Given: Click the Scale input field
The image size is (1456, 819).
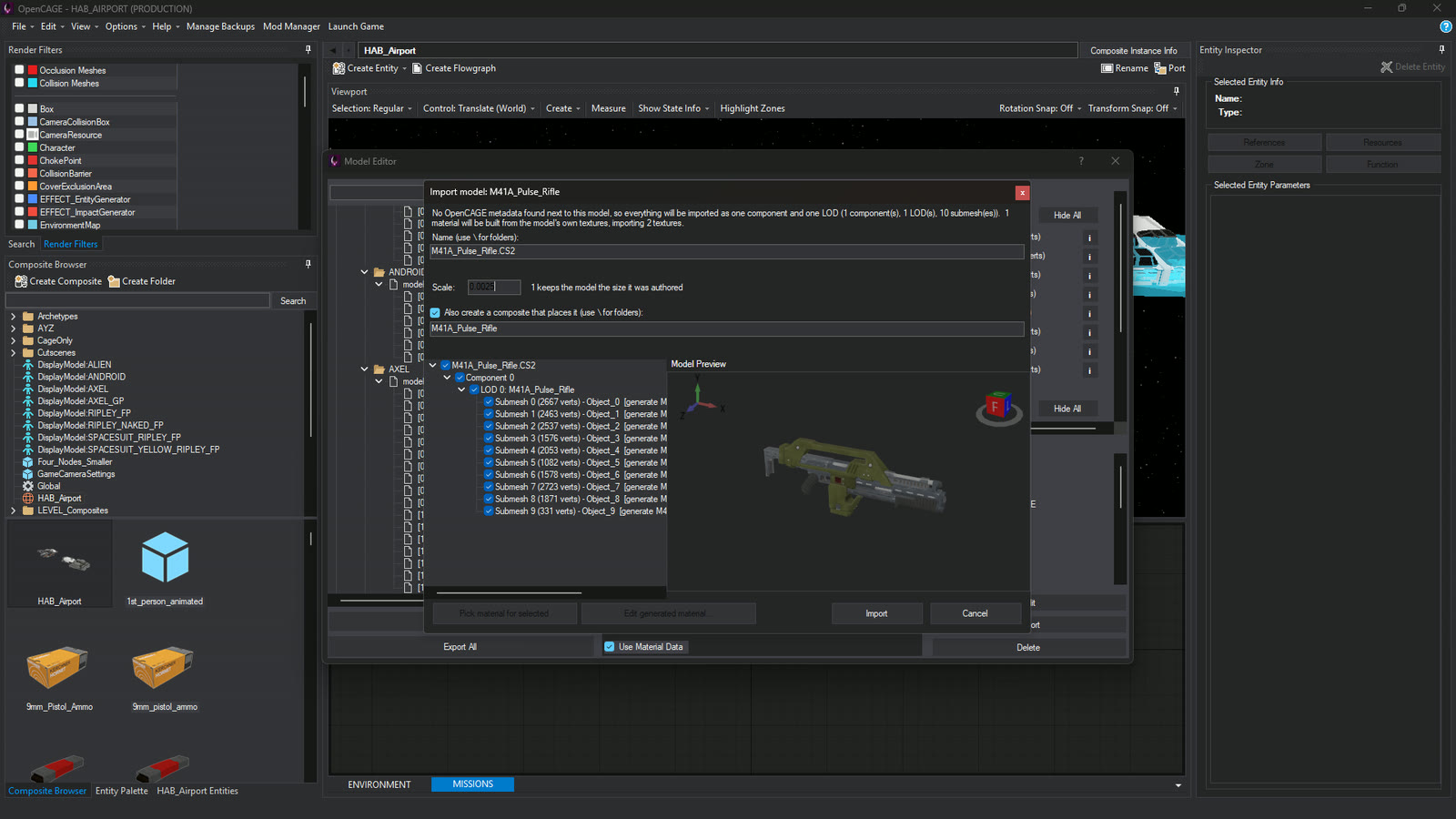Looking at the screenshot, I should coord(494,287).
